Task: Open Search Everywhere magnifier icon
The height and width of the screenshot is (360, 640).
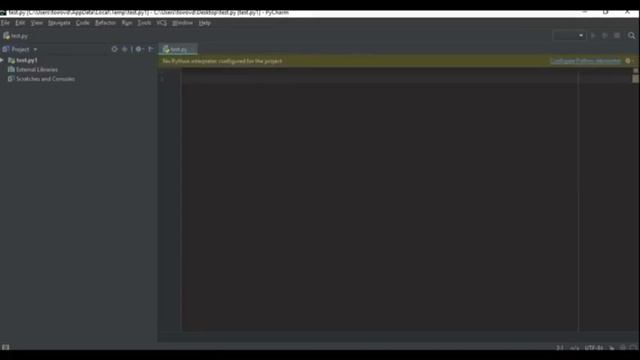Action: [631, 36]
